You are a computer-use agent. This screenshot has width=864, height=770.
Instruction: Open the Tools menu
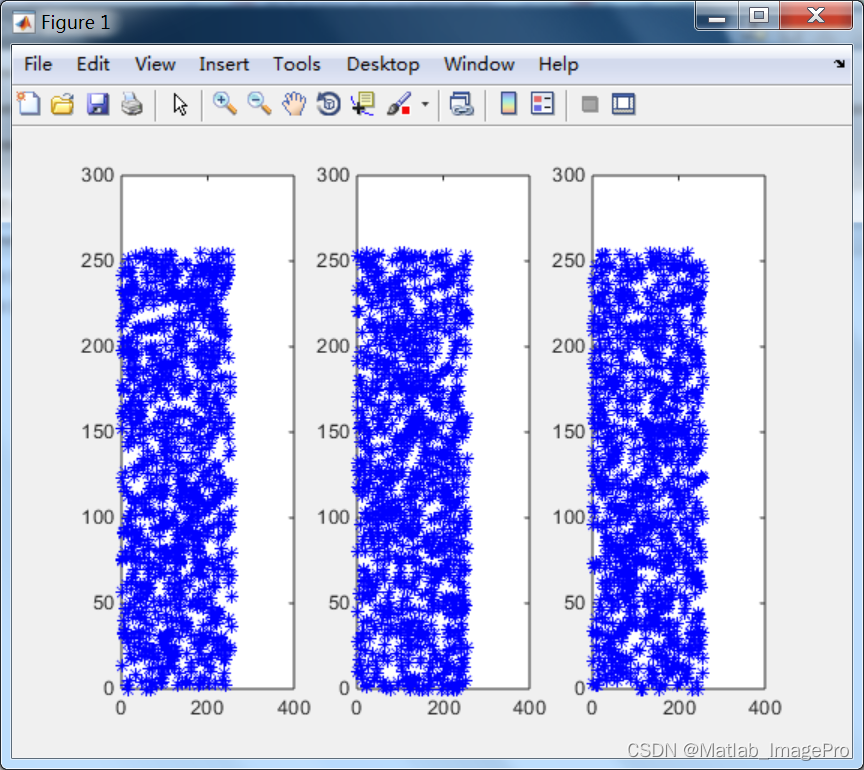pyautogui.click(x=296, y=64)
